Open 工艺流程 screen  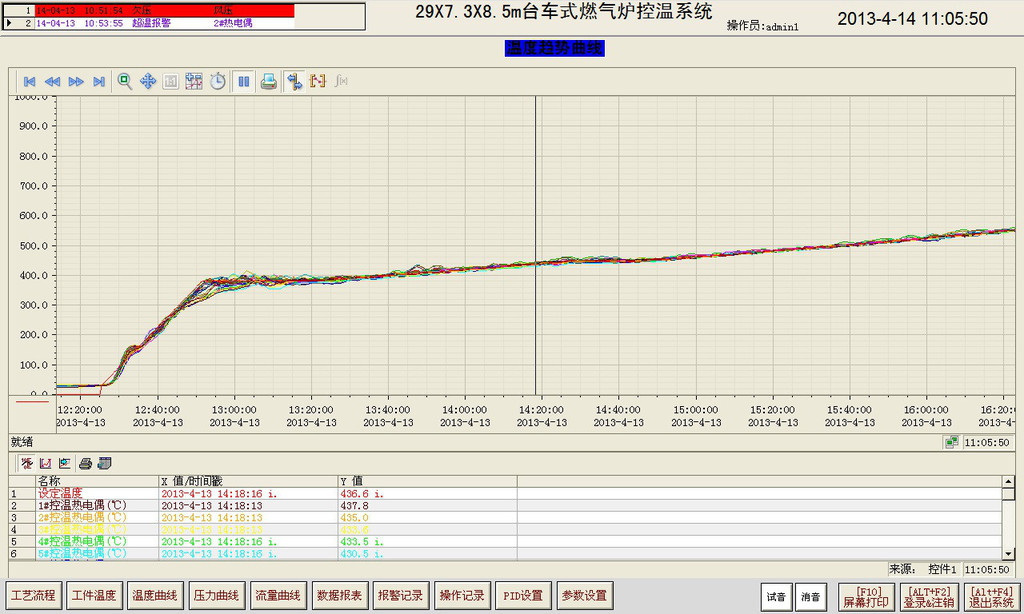click(33, 596)
